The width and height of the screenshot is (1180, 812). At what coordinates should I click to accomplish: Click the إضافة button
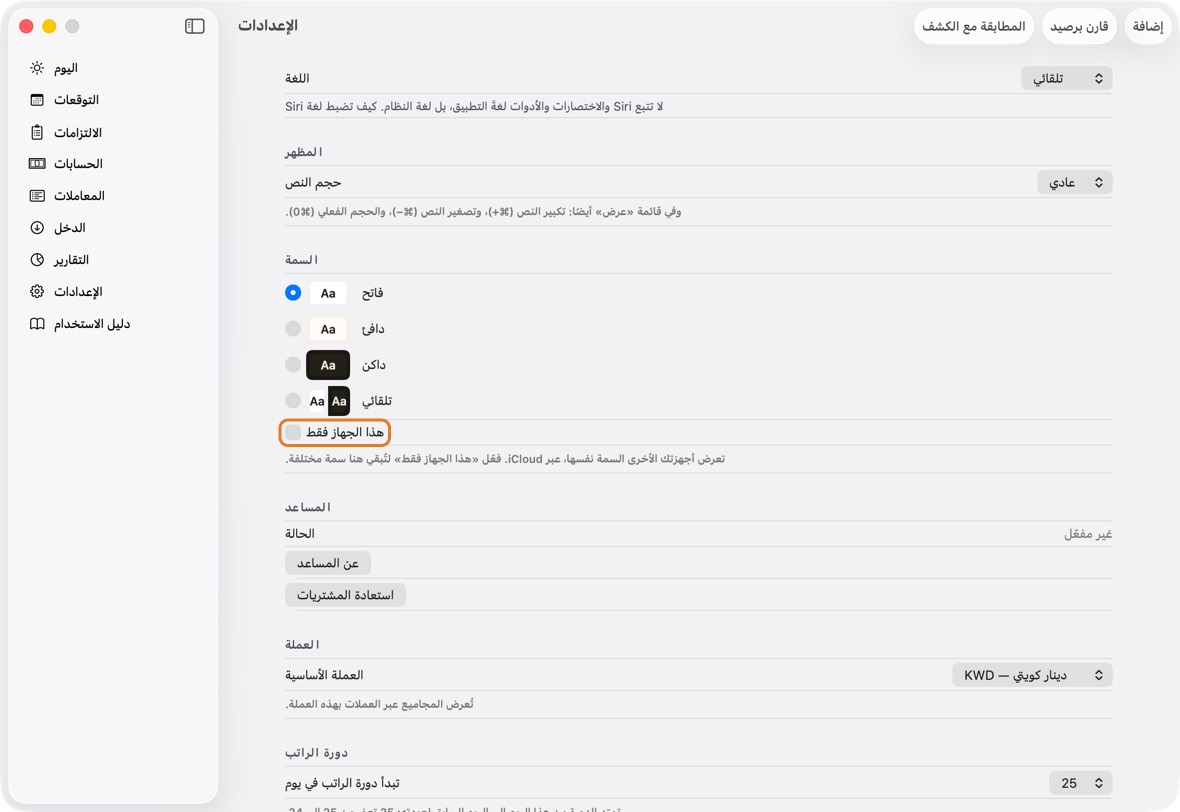(1148, 26)
